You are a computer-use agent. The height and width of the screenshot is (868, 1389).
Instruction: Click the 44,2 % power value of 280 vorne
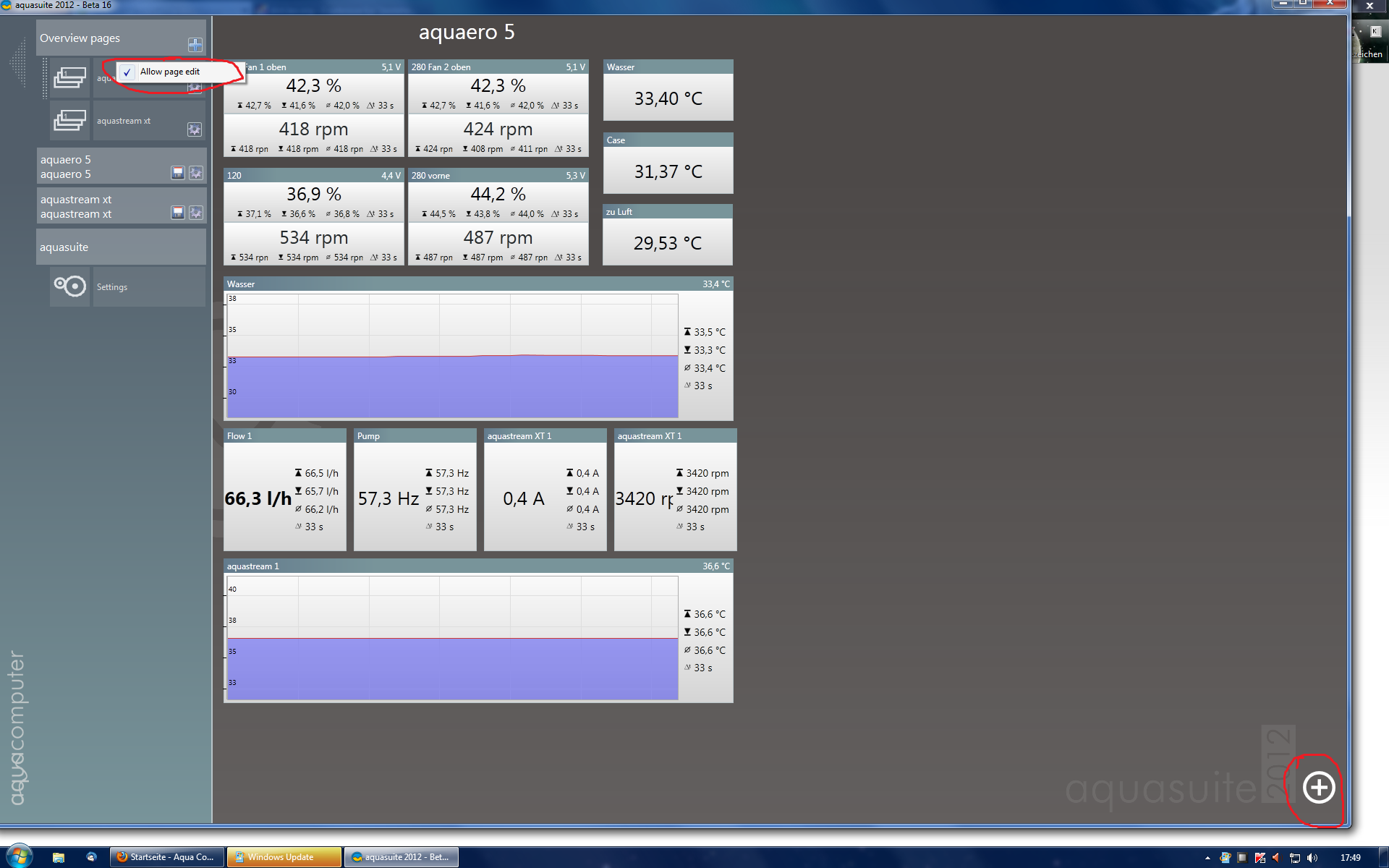point(498,195)
